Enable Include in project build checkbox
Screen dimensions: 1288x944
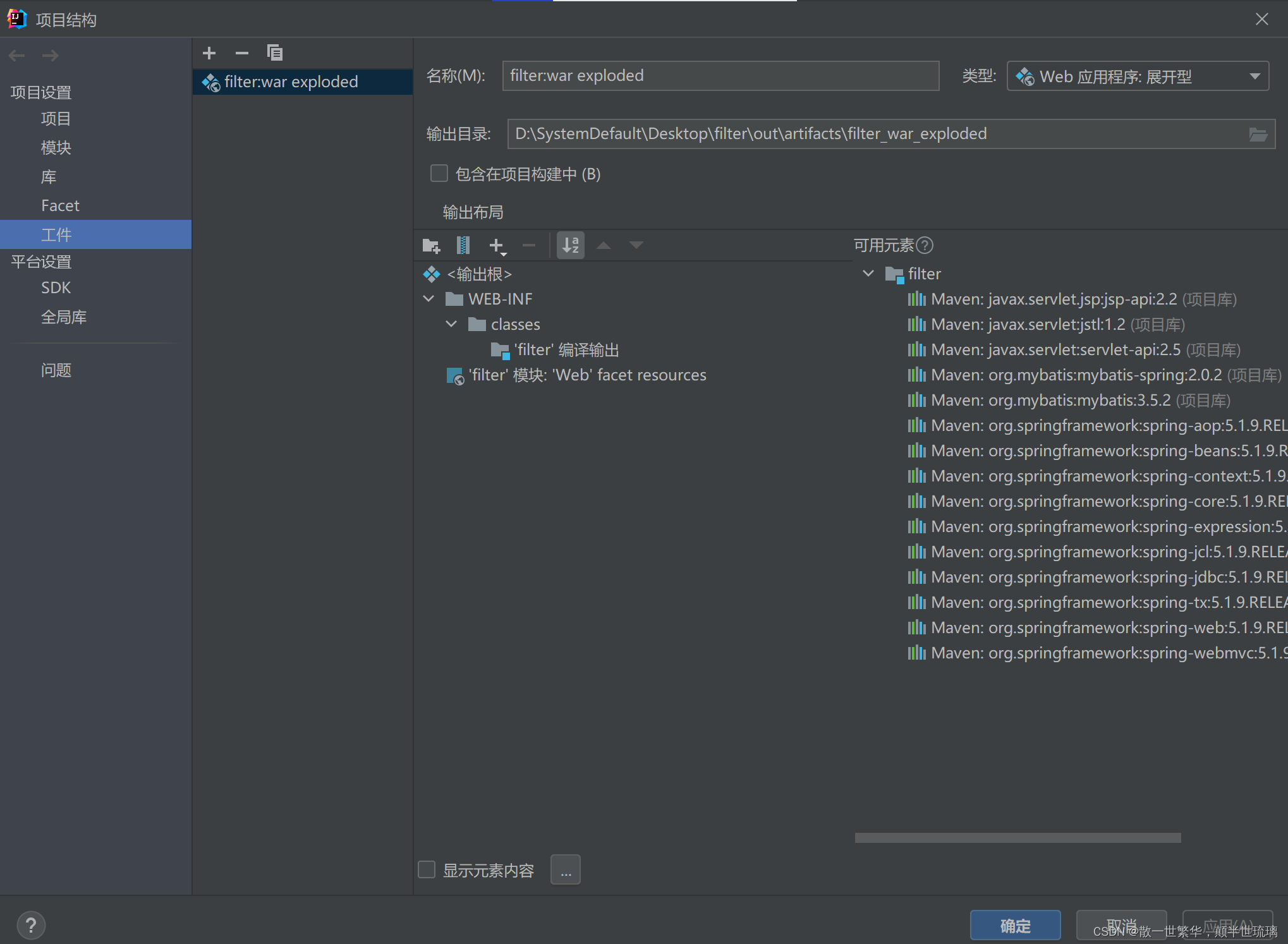tap(439, 174)
